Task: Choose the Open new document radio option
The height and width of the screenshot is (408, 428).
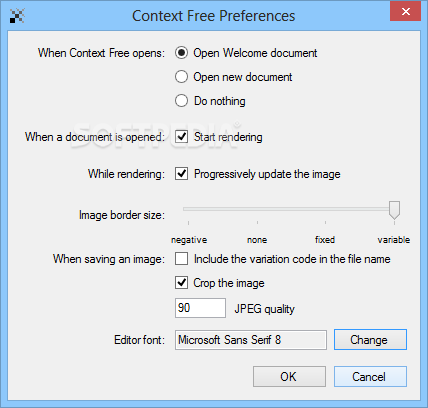Action: pyautogui.click(x=181, y=77)
